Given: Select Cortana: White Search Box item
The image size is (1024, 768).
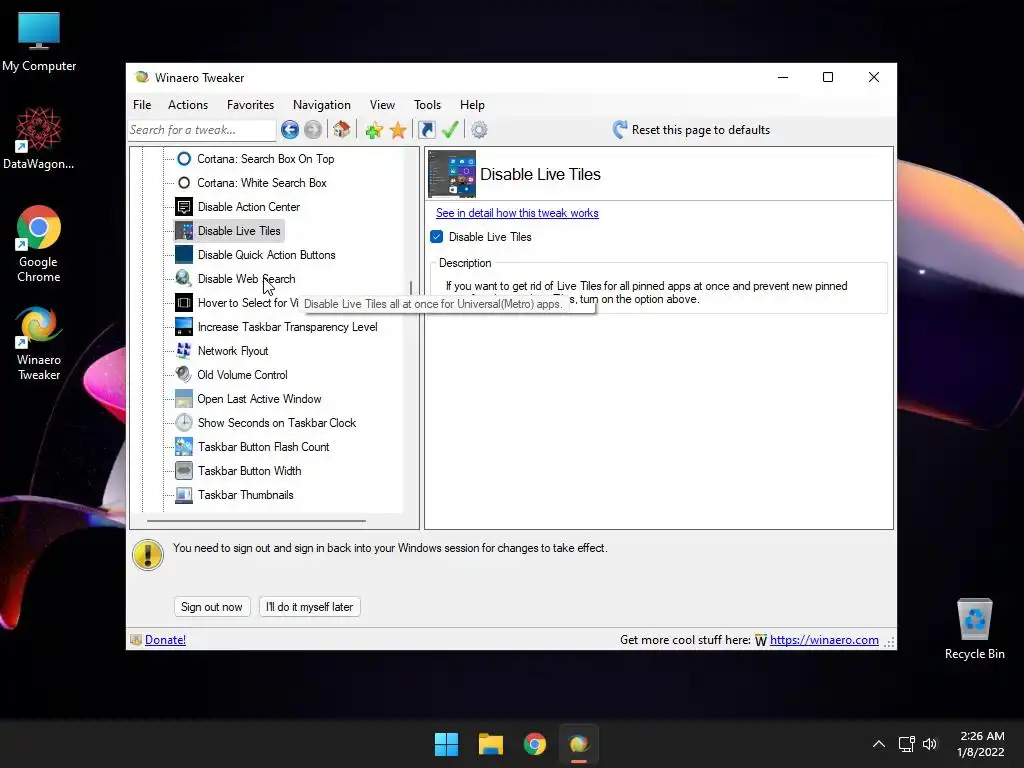Looking at the screenshot, I should (262, 183).
